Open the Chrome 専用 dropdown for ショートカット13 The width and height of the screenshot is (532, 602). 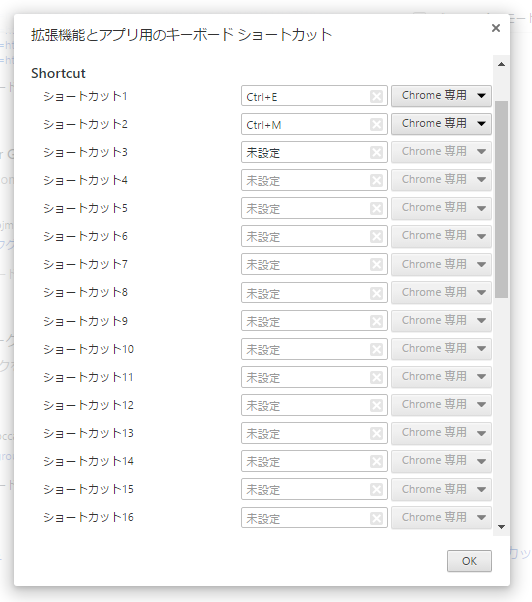(441, 433)
